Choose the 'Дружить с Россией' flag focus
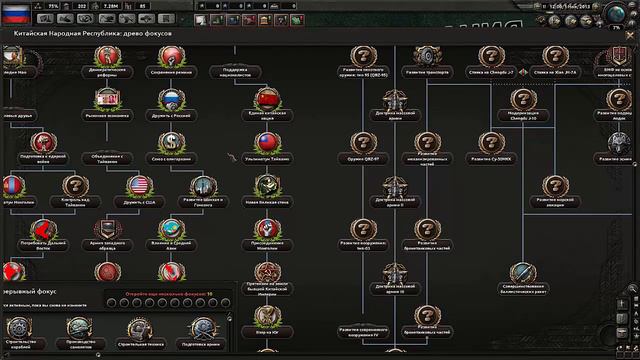 pyautogui.click(x=171, y=100)
